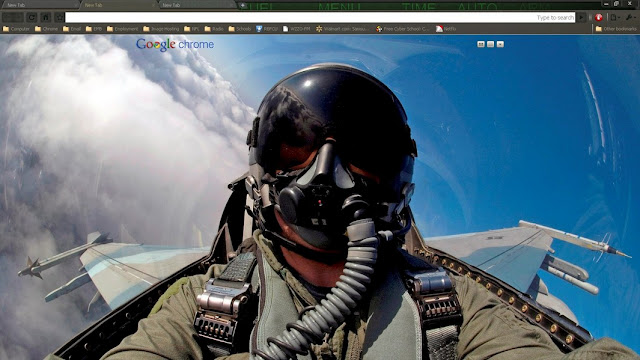Viewport: 640px width, 360px height.
Task: Click the Go arrow beside the address bar
Action: pos(581,18)
